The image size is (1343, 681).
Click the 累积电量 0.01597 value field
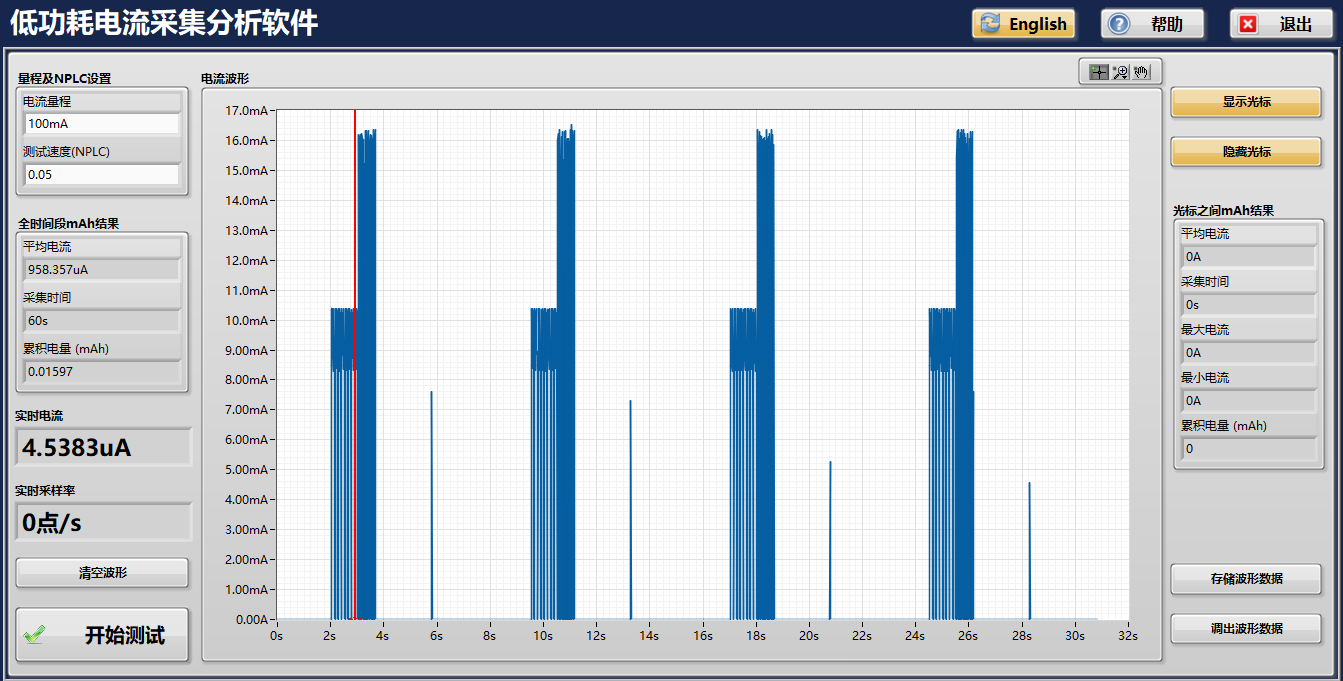[x=101, y=372]
